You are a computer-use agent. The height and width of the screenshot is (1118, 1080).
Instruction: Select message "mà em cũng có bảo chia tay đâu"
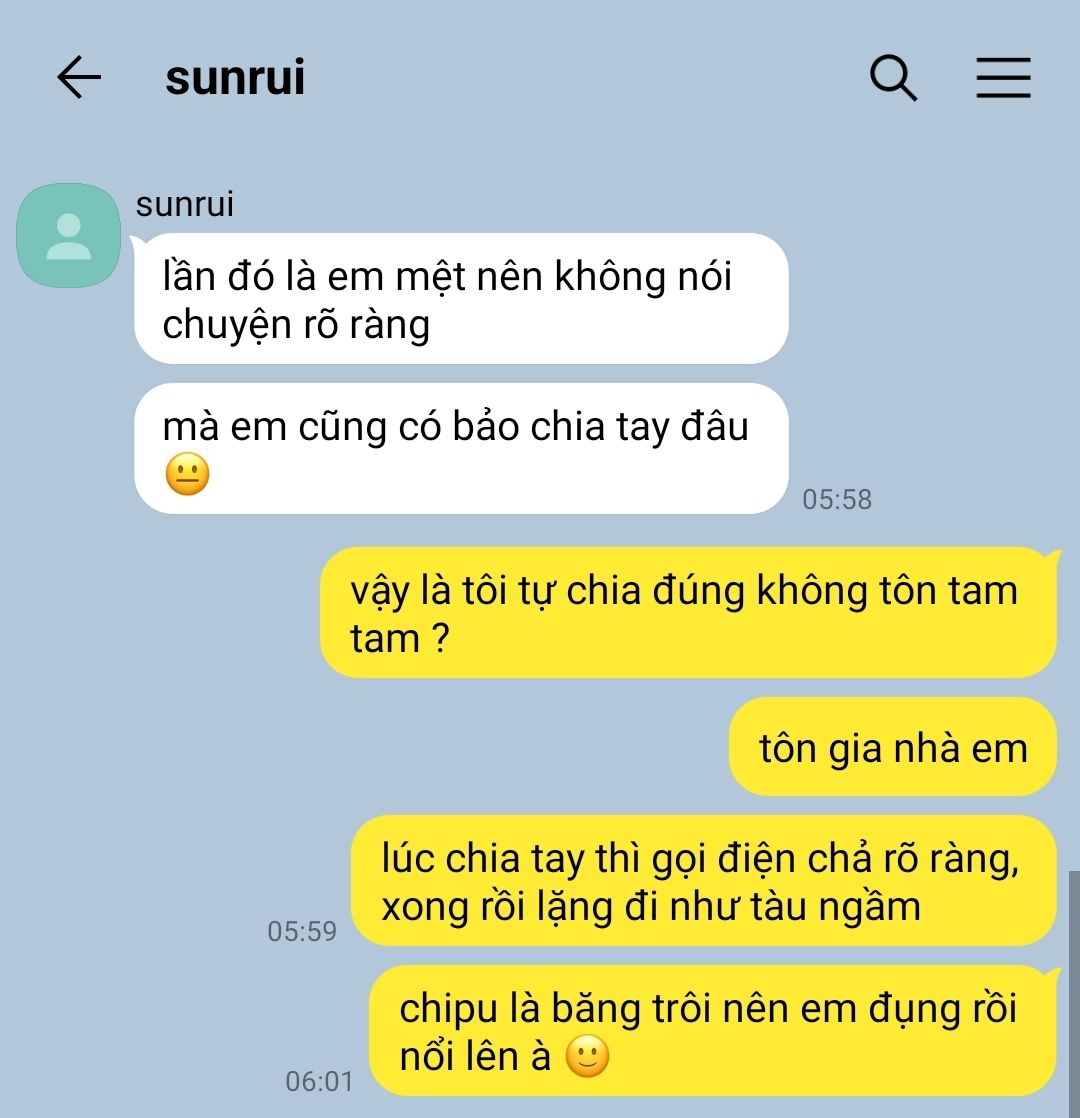461,448
